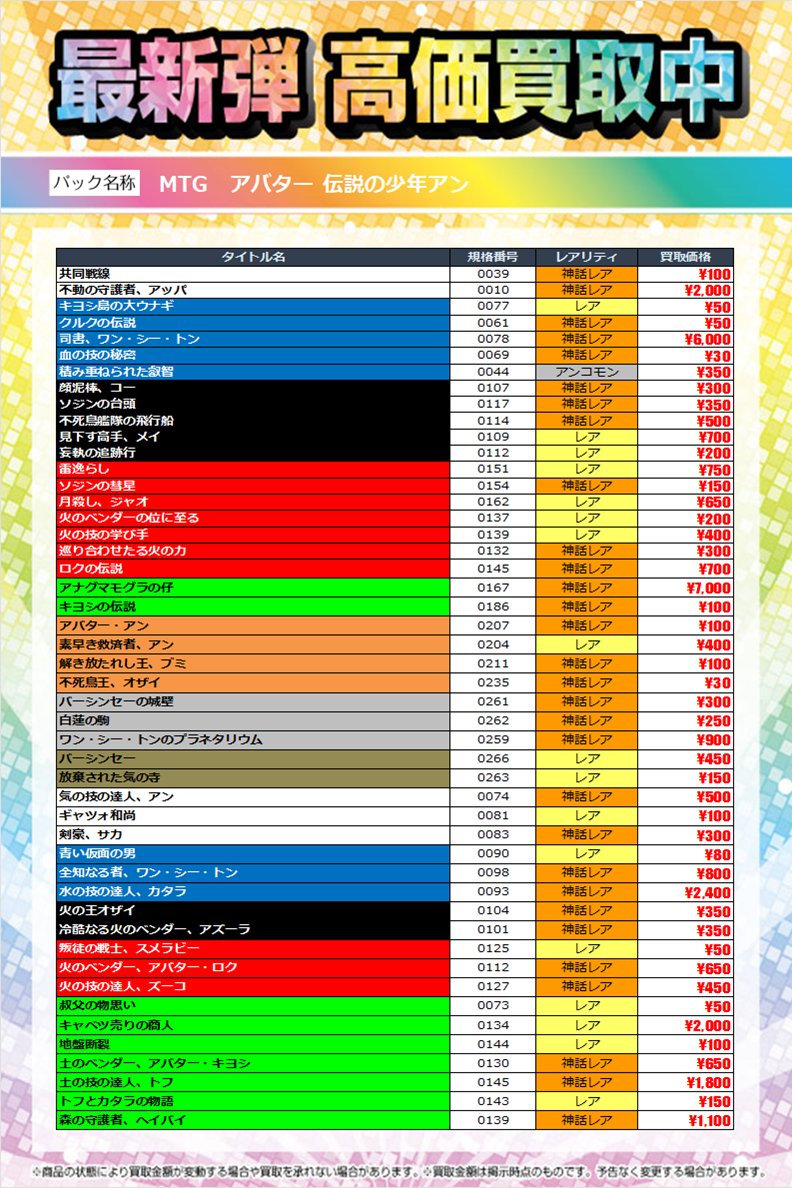Image resolution: width=792 pixels, height=1188 pixels.
Task: Click card title キヨシ島の大ウナギ
Action: click(x=117, y=305)
